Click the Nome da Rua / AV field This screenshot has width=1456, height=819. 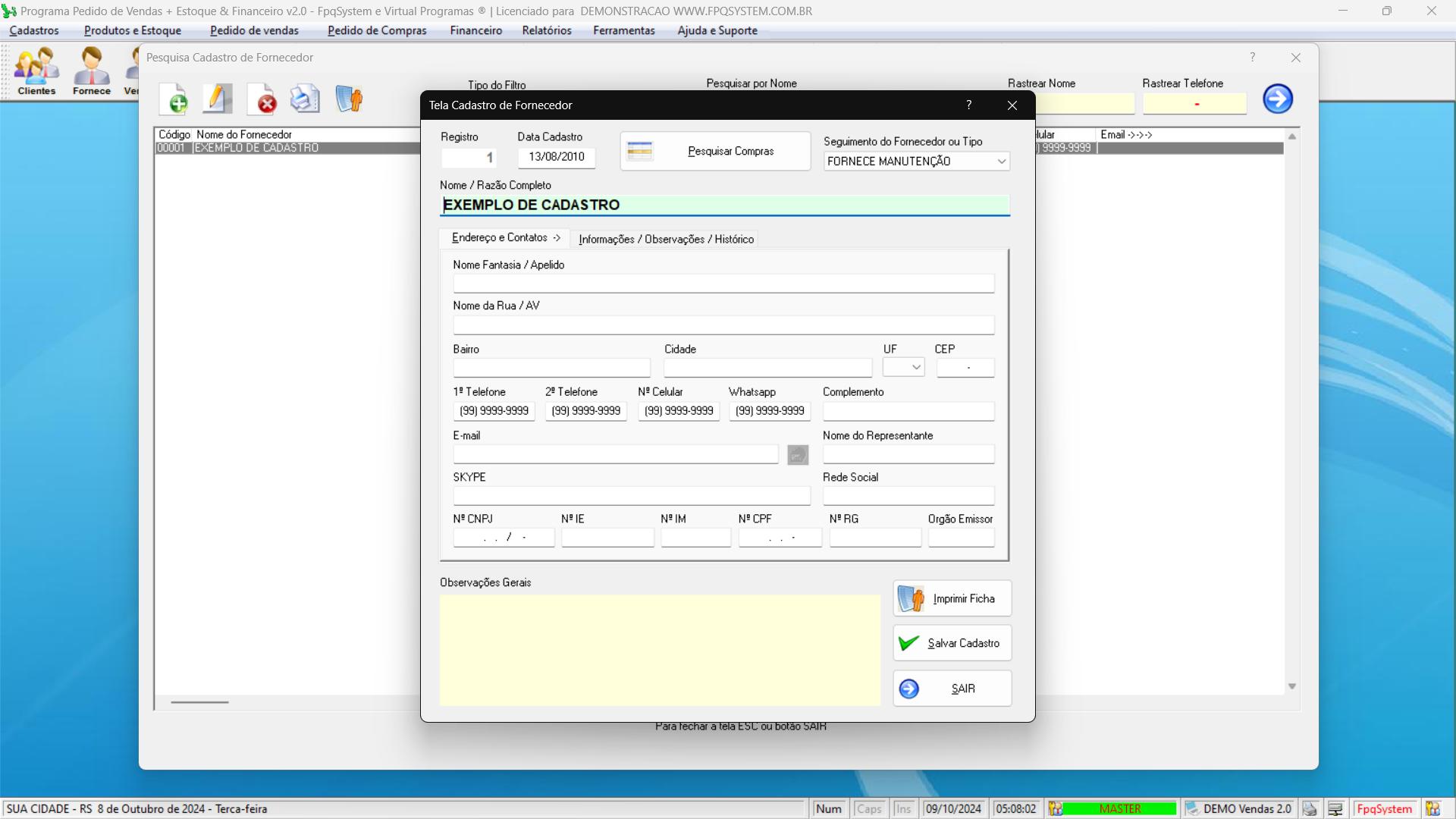(x=723, y=325)
